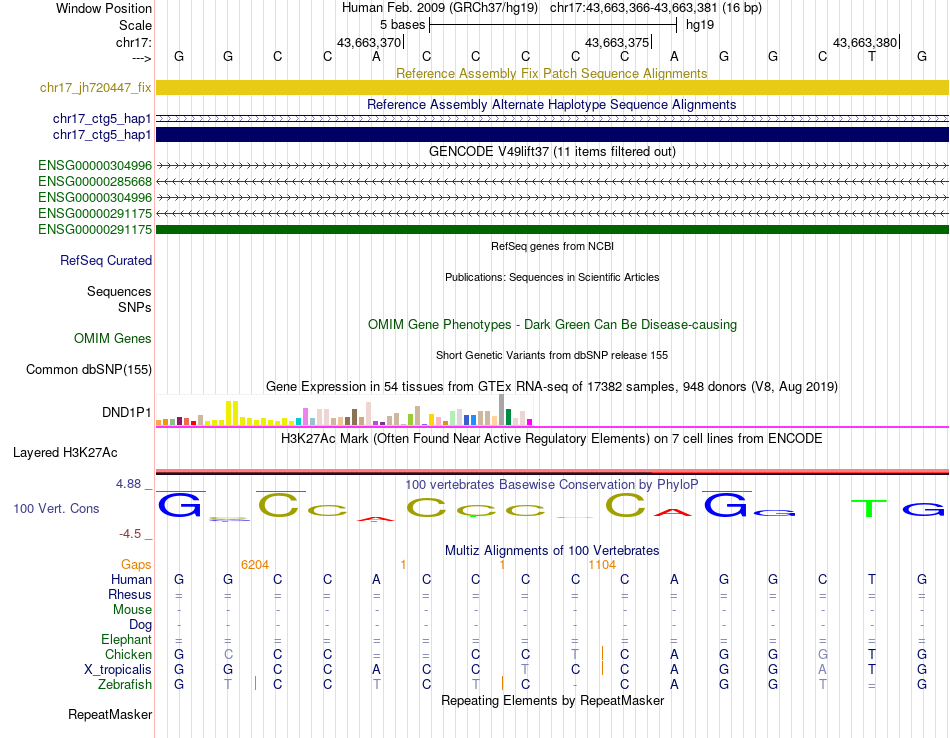Select the Scale label
Screen dimensions: 950x738
tap(135, 25)
